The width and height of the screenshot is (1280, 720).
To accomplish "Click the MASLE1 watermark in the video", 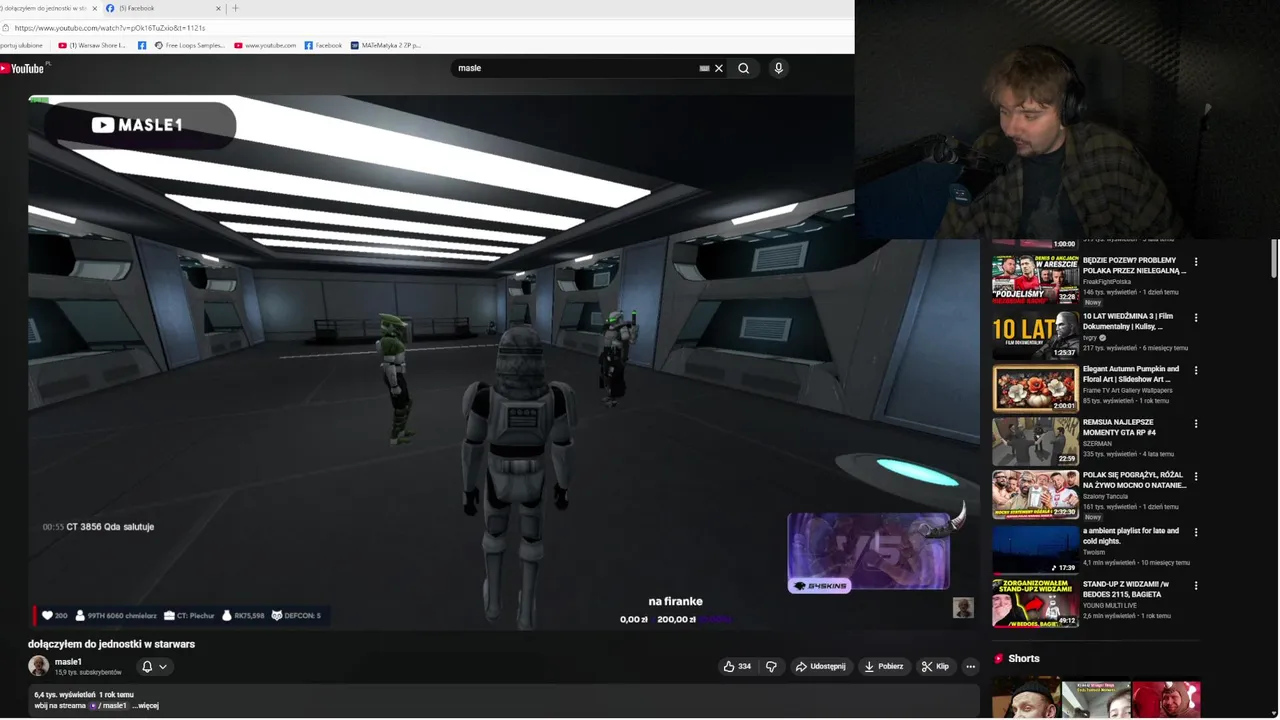I will click(x=137, y=125).
